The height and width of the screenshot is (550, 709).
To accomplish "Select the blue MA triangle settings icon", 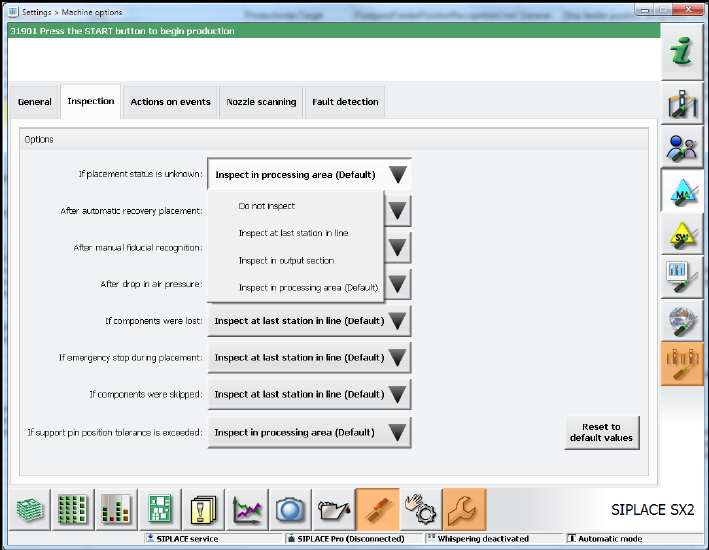I will coord(682,191).
